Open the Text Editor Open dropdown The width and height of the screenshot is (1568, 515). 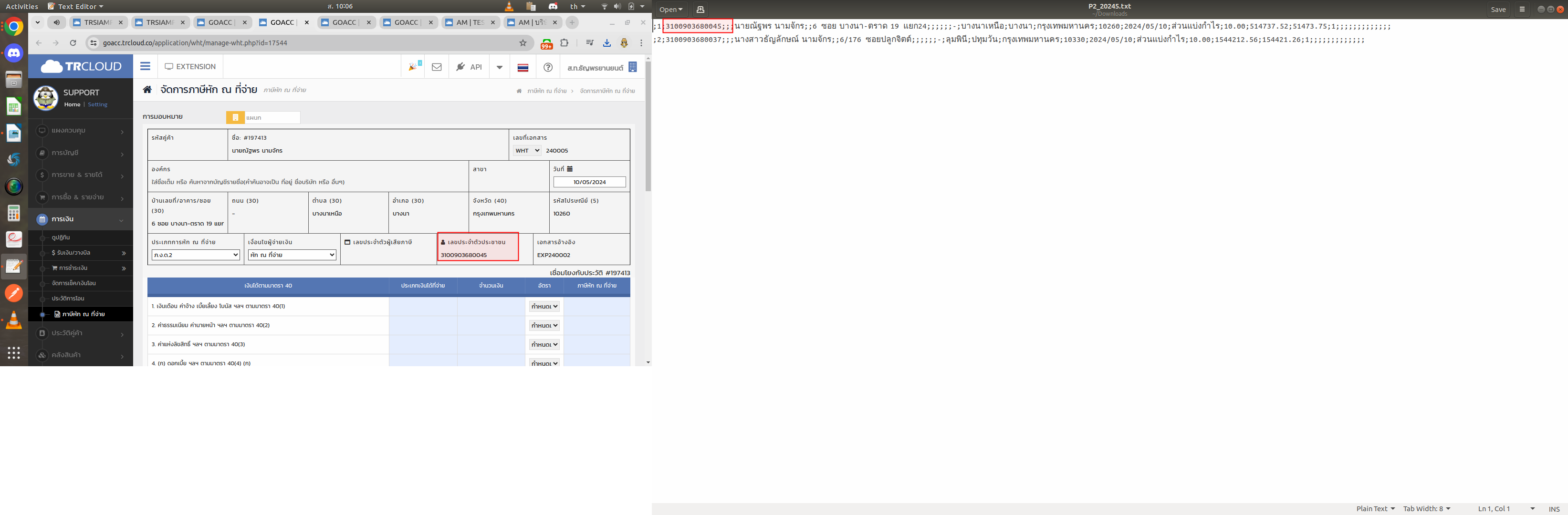point(671,9)
